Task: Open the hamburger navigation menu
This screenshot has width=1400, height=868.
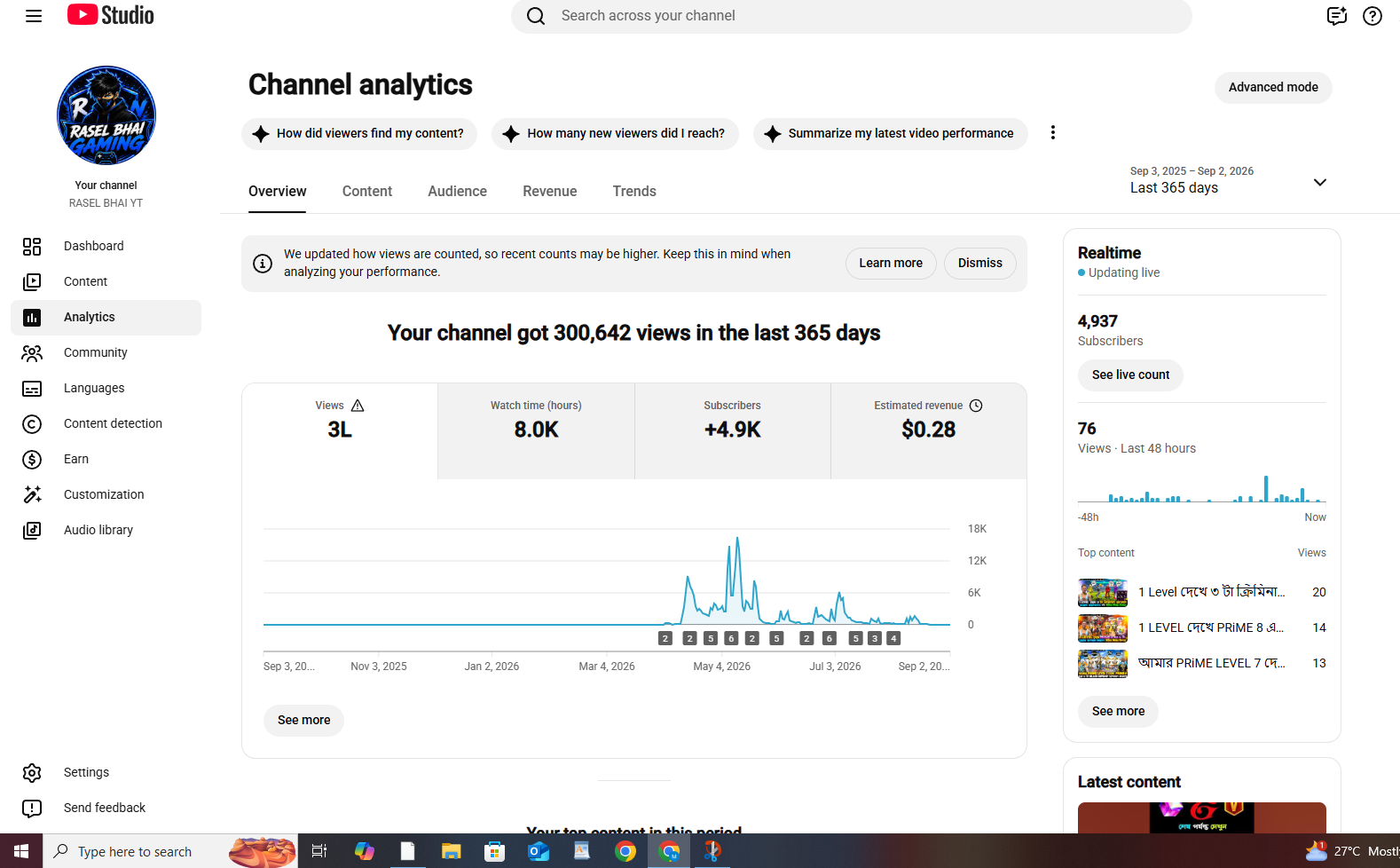Action: pyautogui.click(x=34, y=16)
